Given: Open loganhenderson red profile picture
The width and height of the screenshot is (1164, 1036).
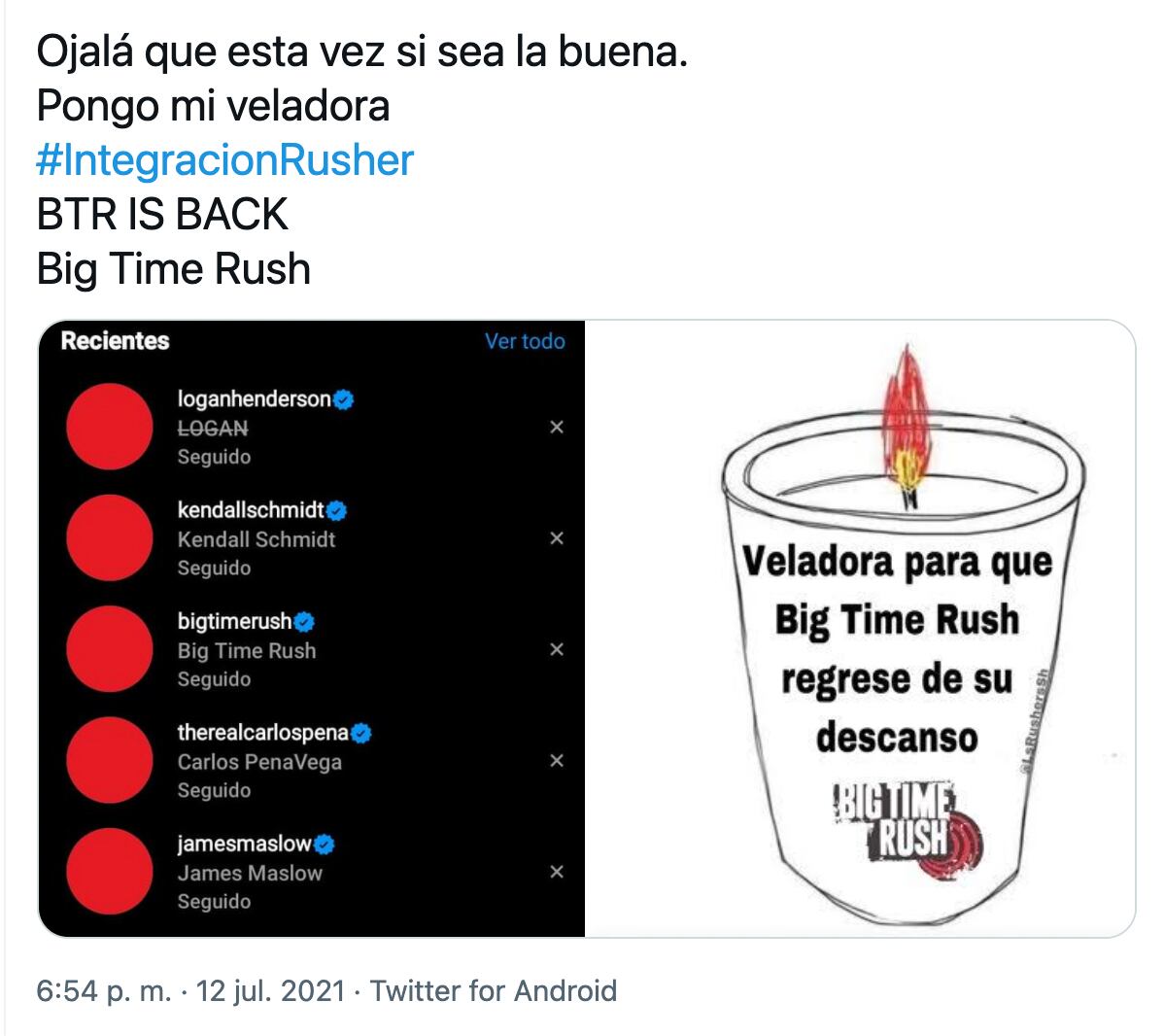Looking at the screenshot, I should click(110, 427).
